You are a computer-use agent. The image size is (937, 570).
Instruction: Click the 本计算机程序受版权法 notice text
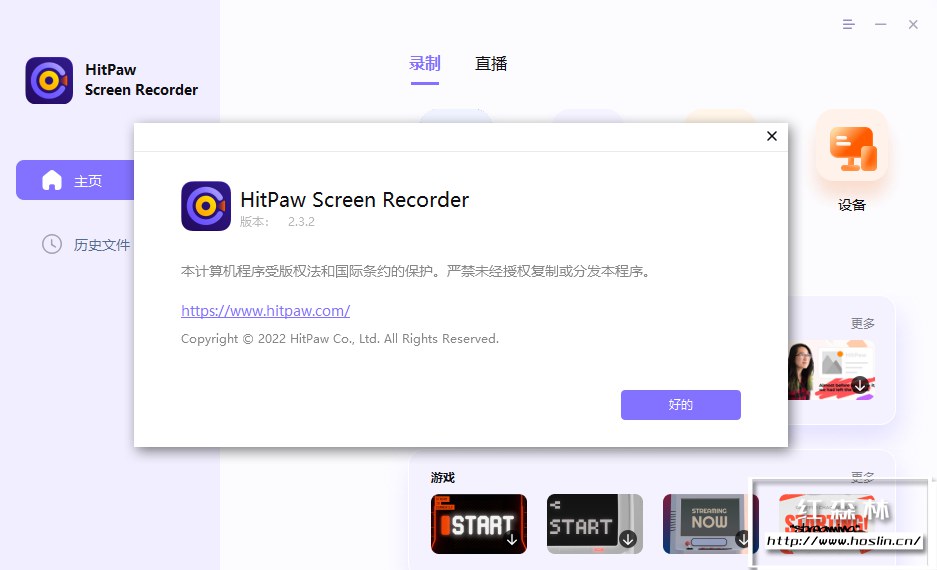tap(415, 271)
